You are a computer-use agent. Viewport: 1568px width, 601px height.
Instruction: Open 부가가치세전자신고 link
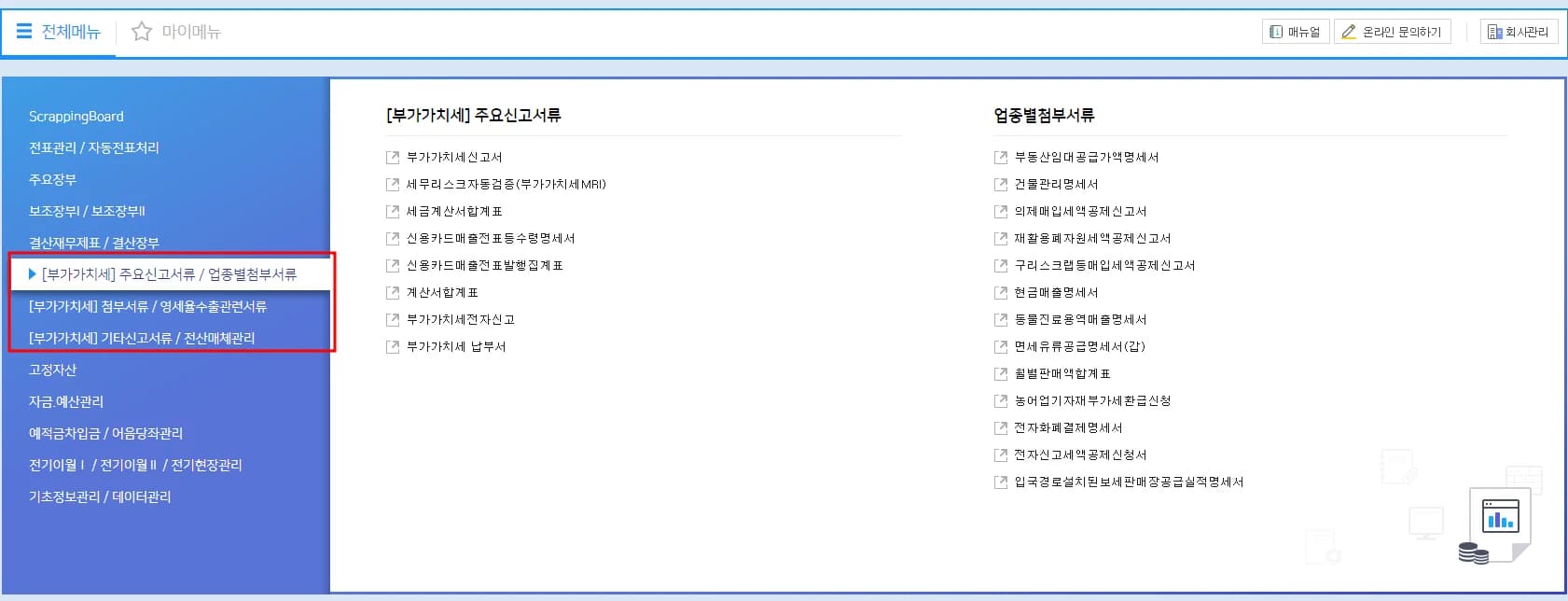461,320
